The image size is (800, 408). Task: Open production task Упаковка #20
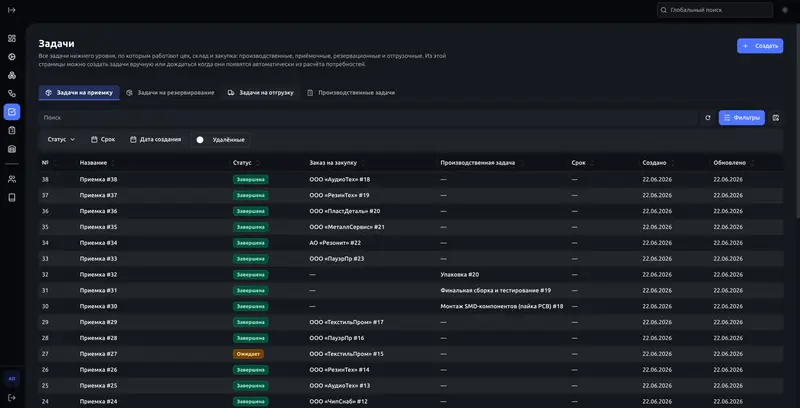[460, 274]
